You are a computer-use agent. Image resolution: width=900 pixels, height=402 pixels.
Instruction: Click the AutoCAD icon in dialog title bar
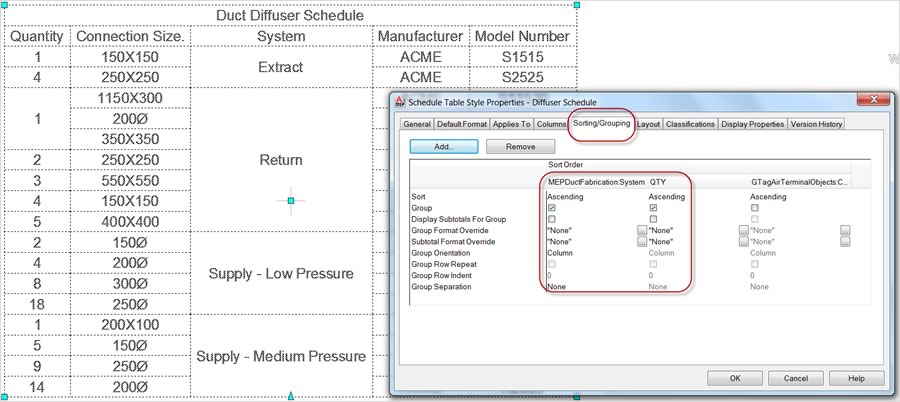(400, 101)
